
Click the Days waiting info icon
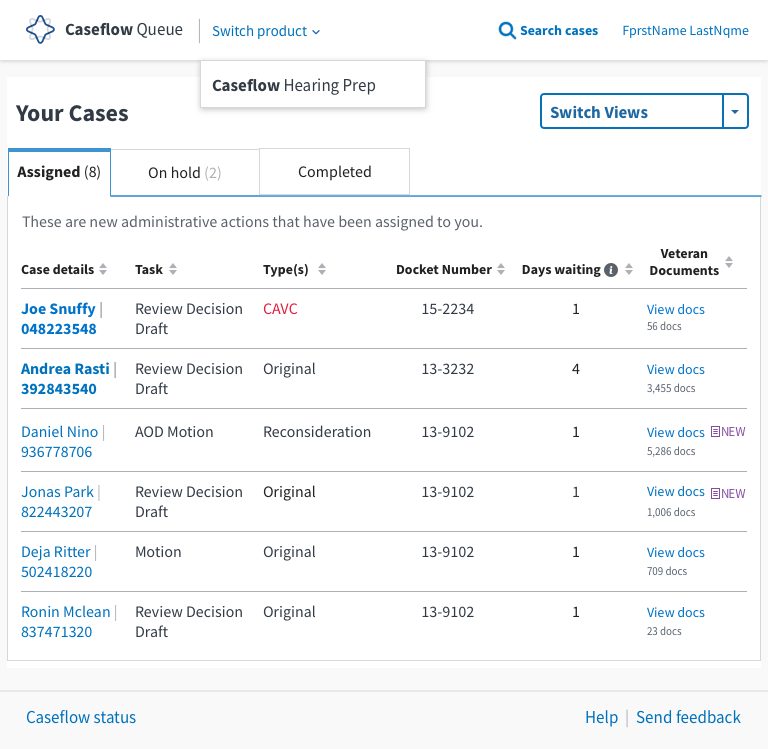coord(611,270)
